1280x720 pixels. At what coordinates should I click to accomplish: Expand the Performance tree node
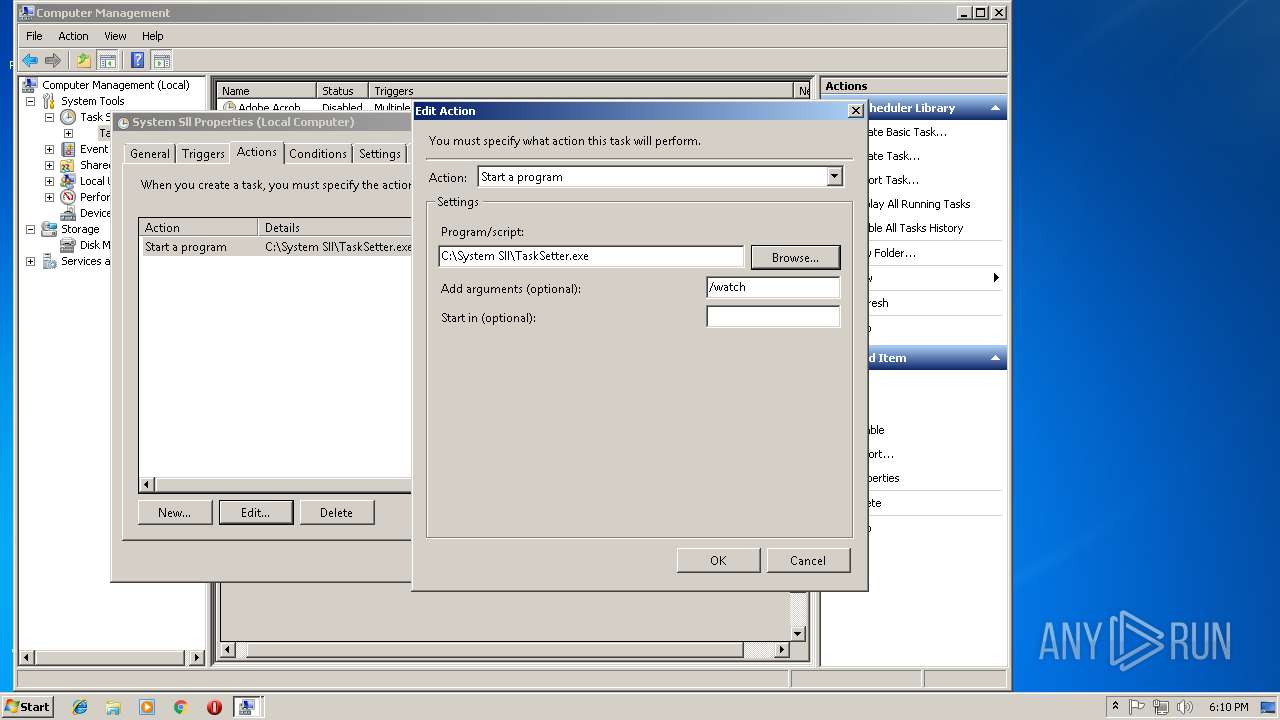pos(49,197)
